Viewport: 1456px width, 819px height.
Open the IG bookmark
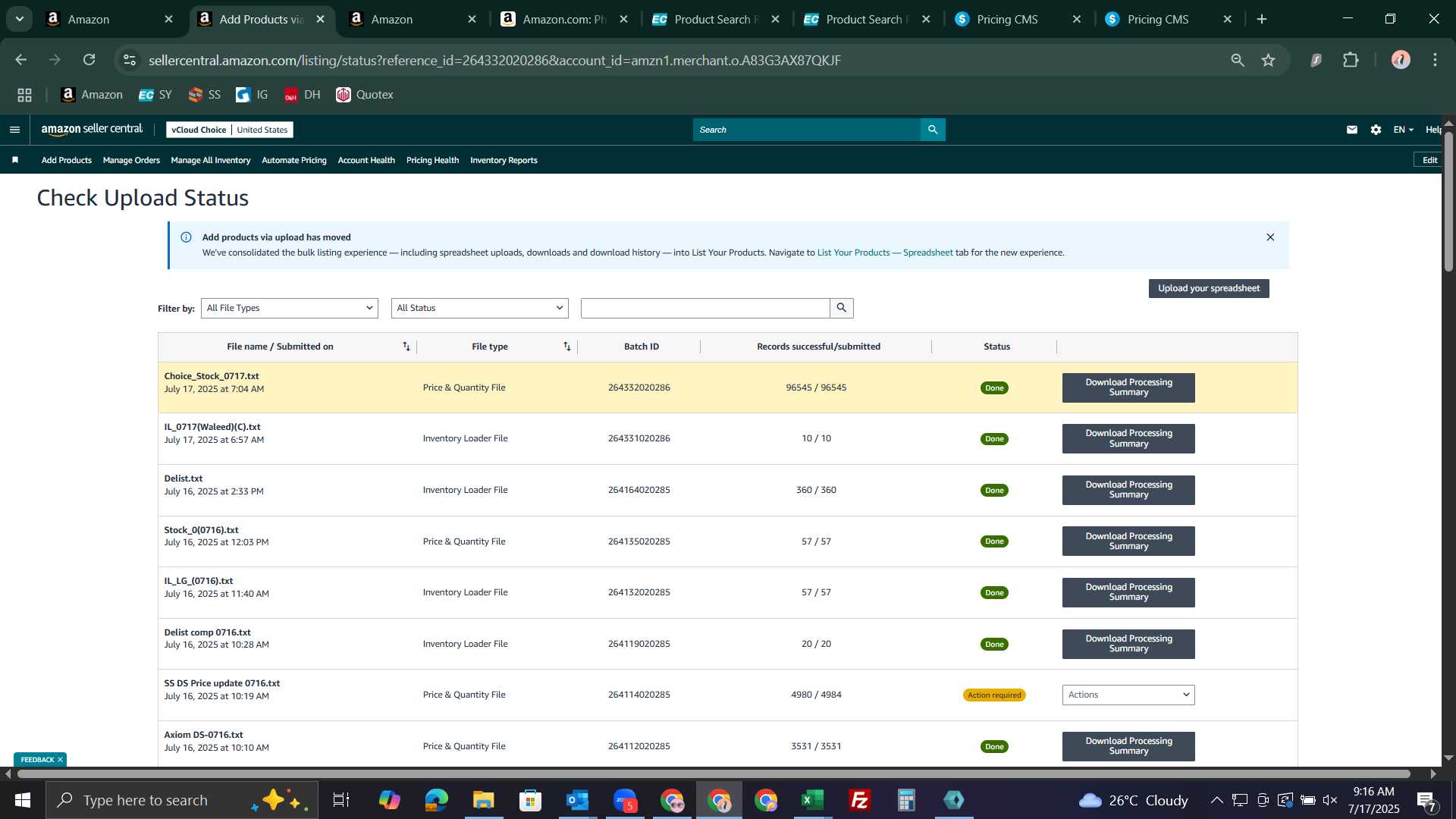click(252, 95)
